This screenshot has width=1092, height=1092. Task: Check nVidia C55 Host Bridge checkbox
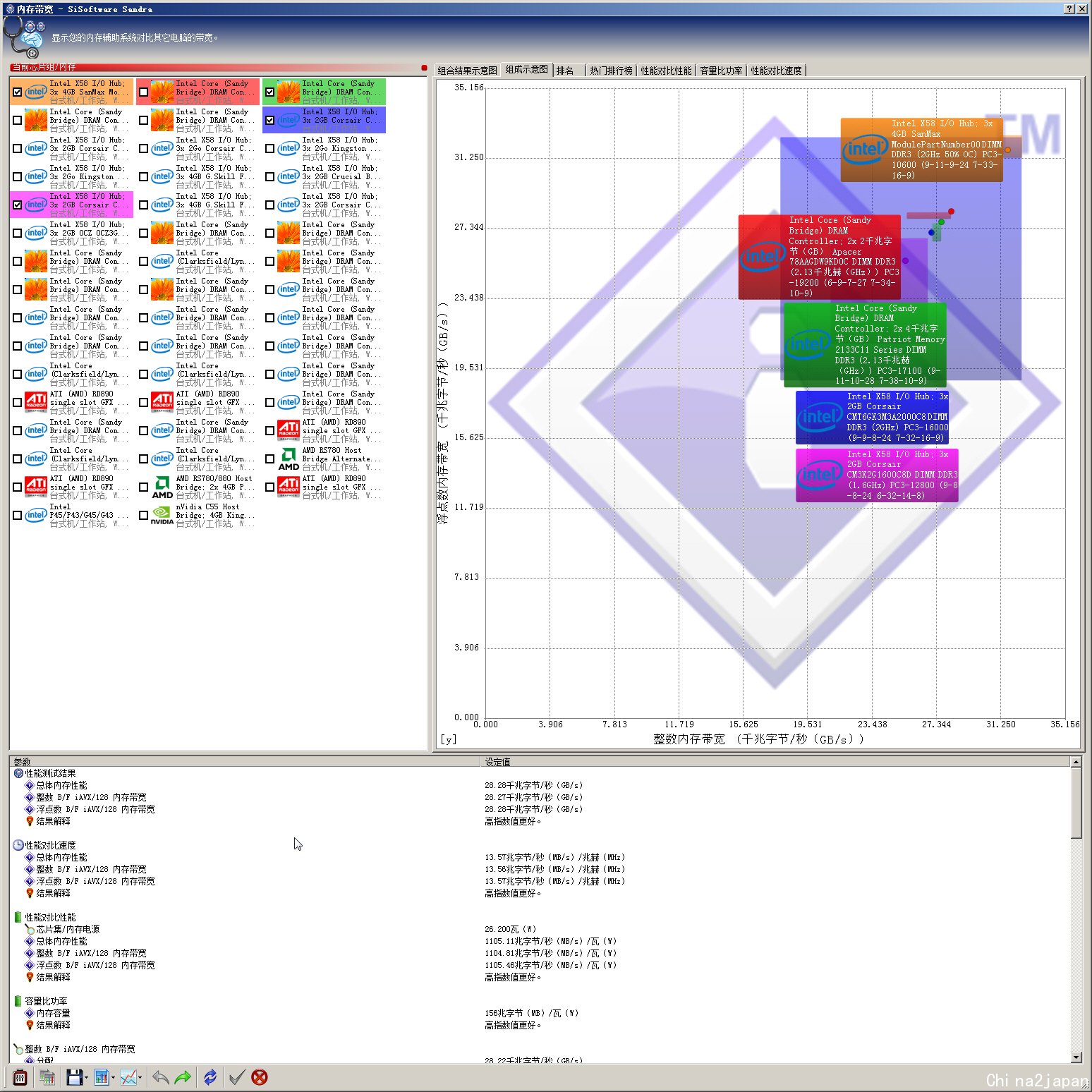[x=143, y=515]
